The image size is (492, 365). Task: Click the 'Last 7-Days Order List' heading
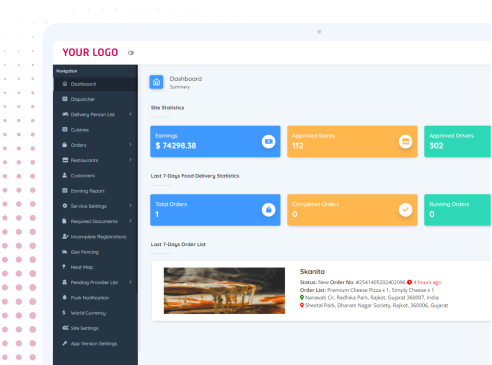click(178, 244)
